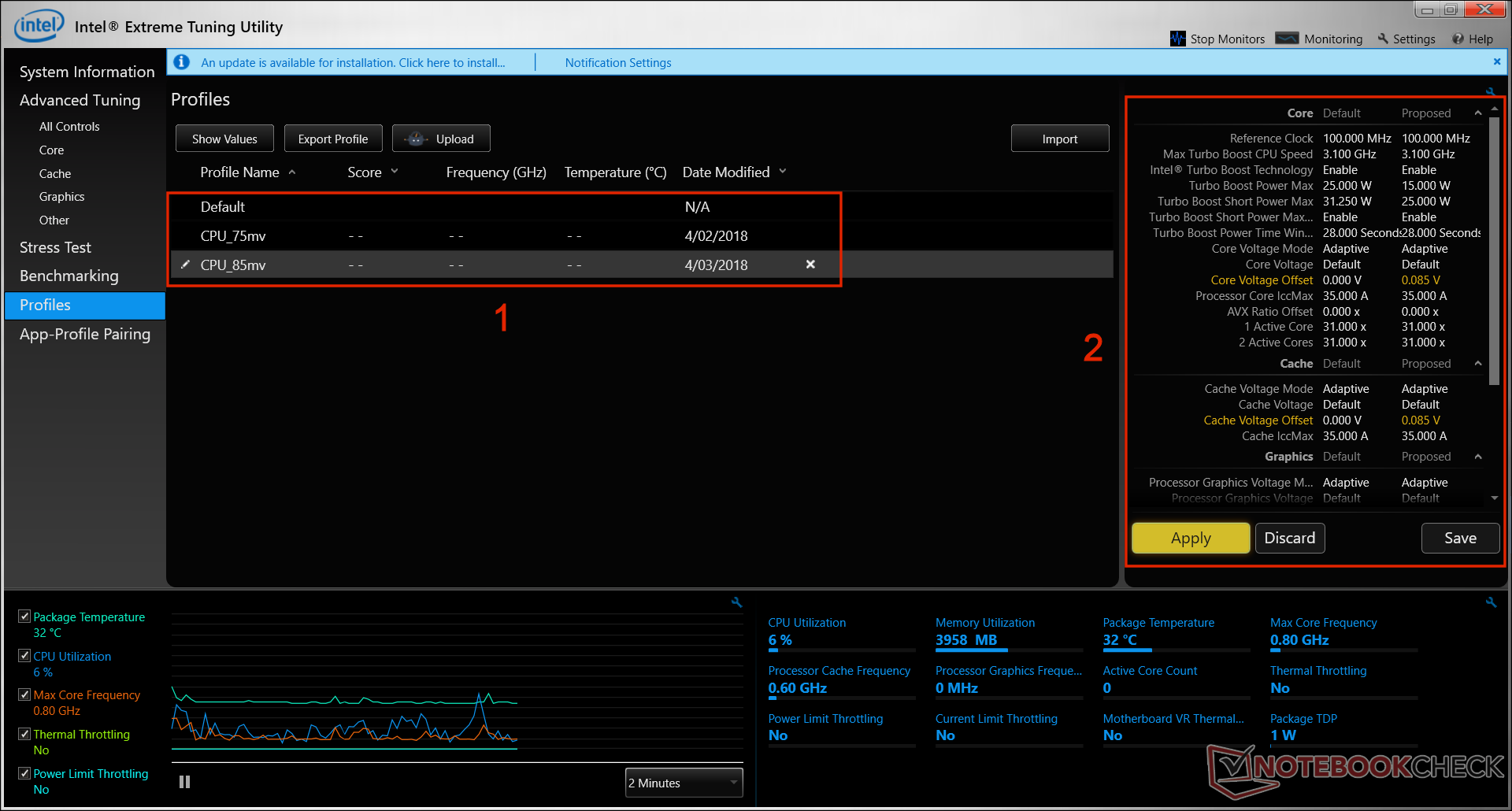Click the Package TDP monitor value
The width and height of the screenshot is (1512, 811).
(x=1283, y=735)
